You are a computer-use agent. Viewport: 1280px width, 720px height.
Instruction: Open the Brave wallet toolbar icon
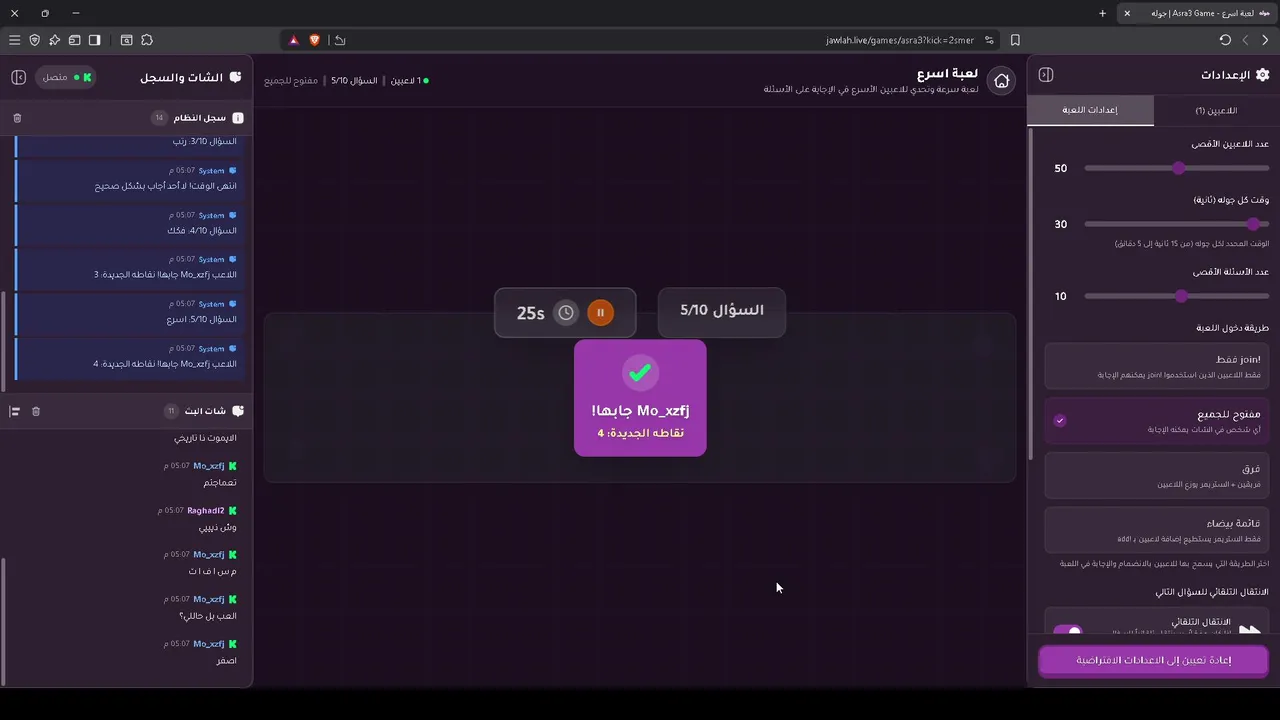tap(74, 40)
